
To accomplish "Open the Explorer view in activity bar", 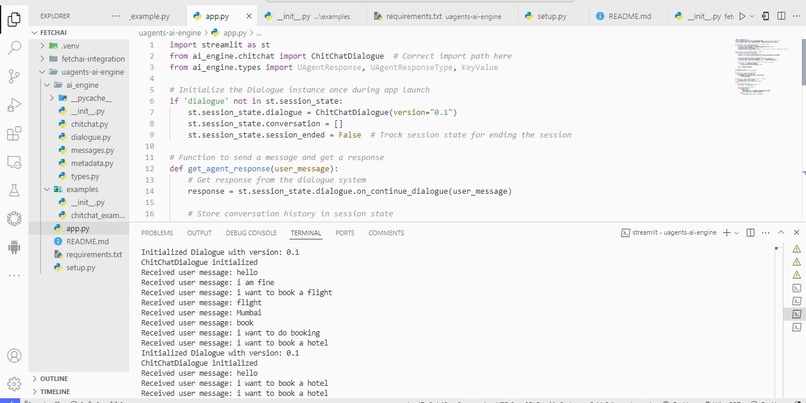I will point(14,19).
